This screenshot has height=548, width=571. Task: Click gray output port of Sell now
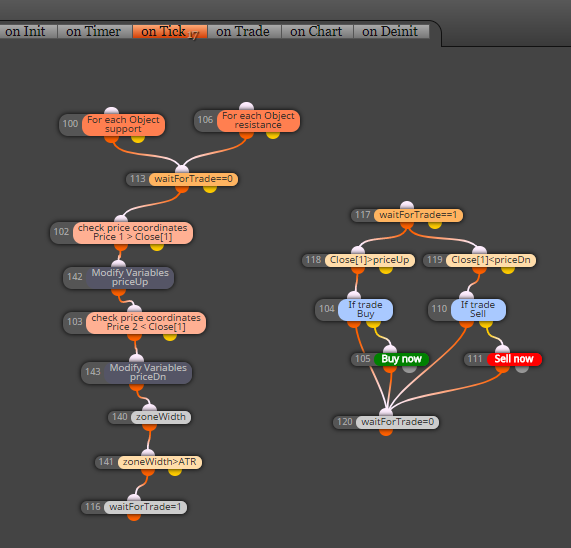tap(522, 369)
